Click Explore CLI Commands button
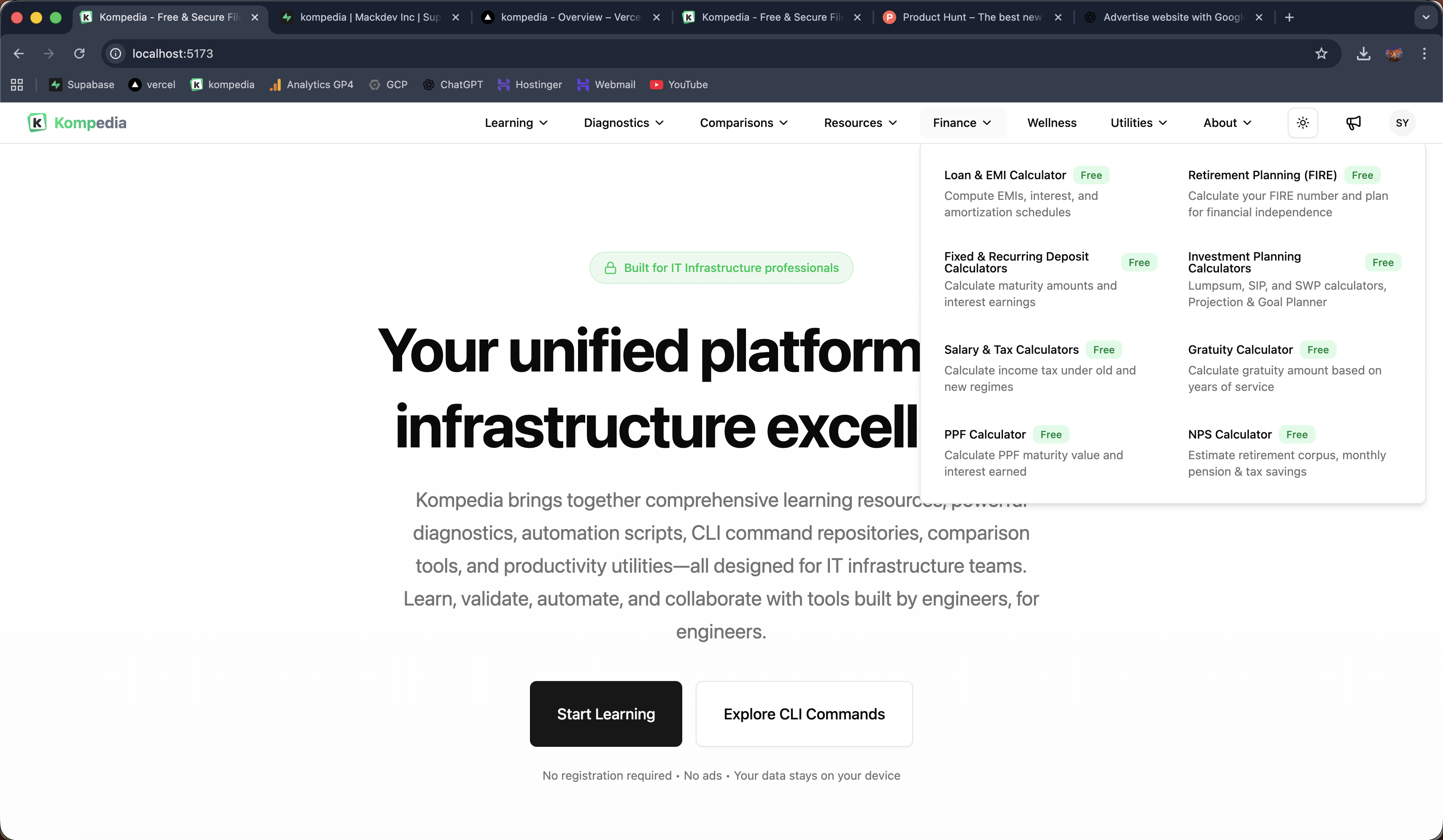This screenshot has width=1443, height=840. tap(803, 713)
